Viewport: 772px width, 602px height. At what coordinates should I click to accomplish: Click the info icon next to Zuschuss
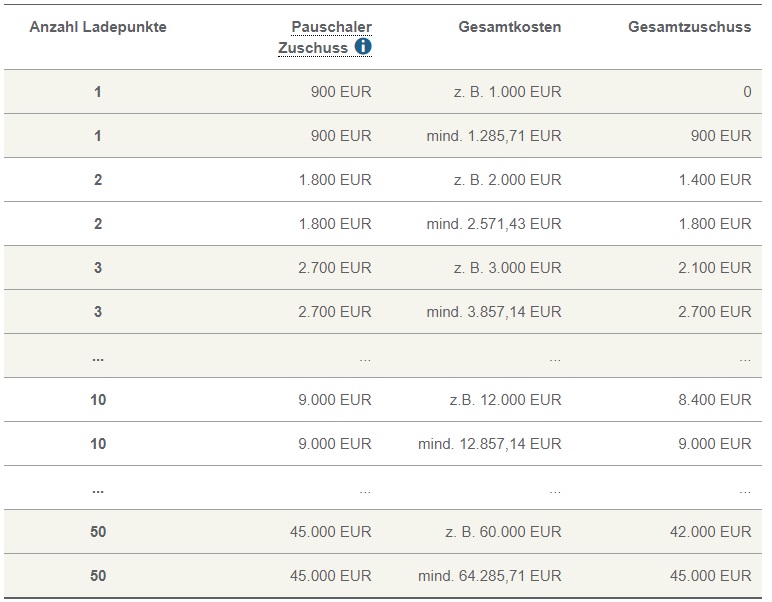[363, 47]
